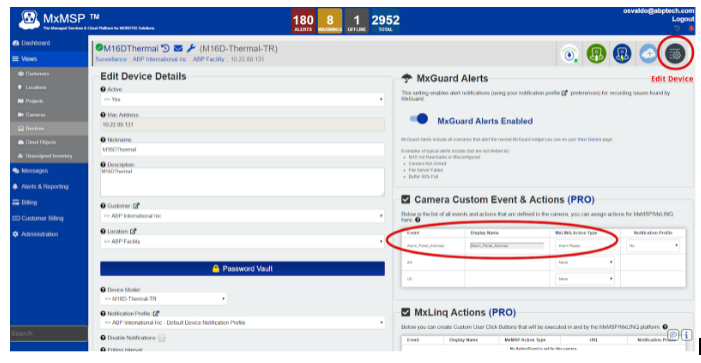701x363 pixels.
Task: Click the 180 Alerts counter
Action: point(303,21)
